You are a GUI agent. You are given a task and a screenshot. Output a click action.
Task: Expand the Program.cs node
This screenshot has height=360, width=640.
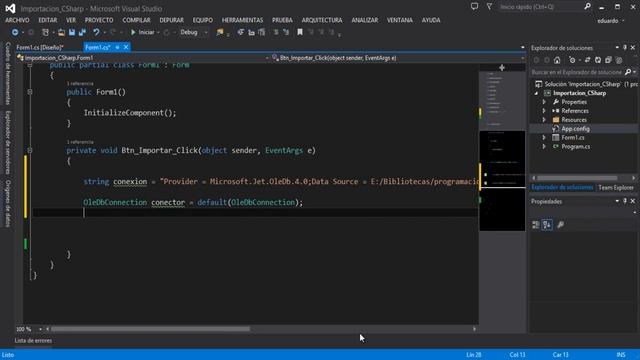[544, 147]
